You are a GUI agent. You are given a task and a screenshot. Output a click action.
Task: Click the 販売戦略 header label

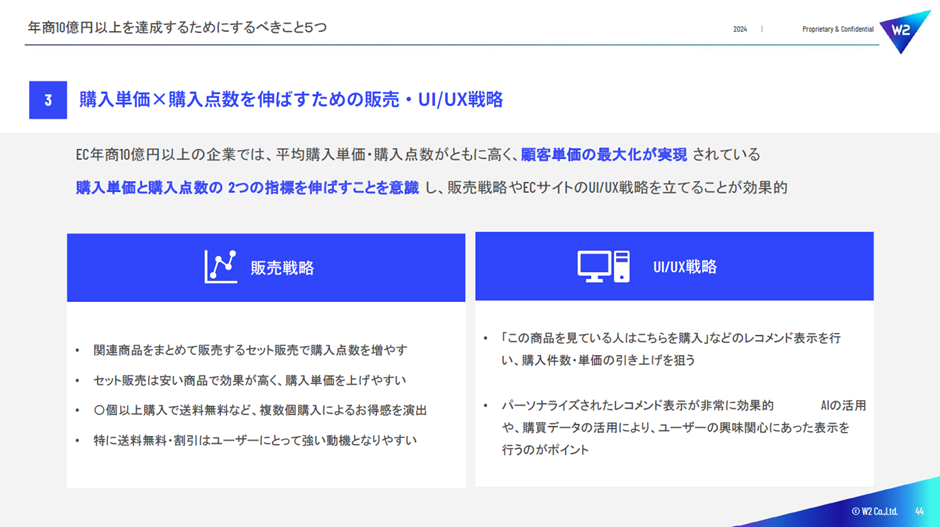click(x=282, y=268)
